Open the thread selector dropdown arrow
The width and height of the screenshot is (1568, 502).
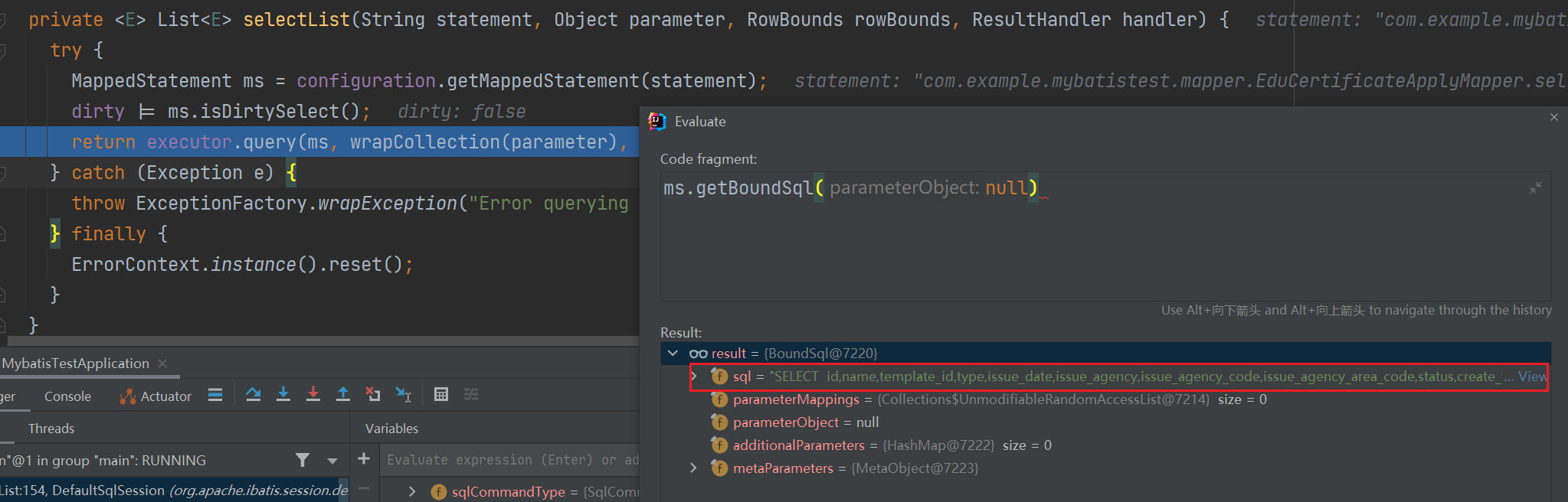coord(332,461)
